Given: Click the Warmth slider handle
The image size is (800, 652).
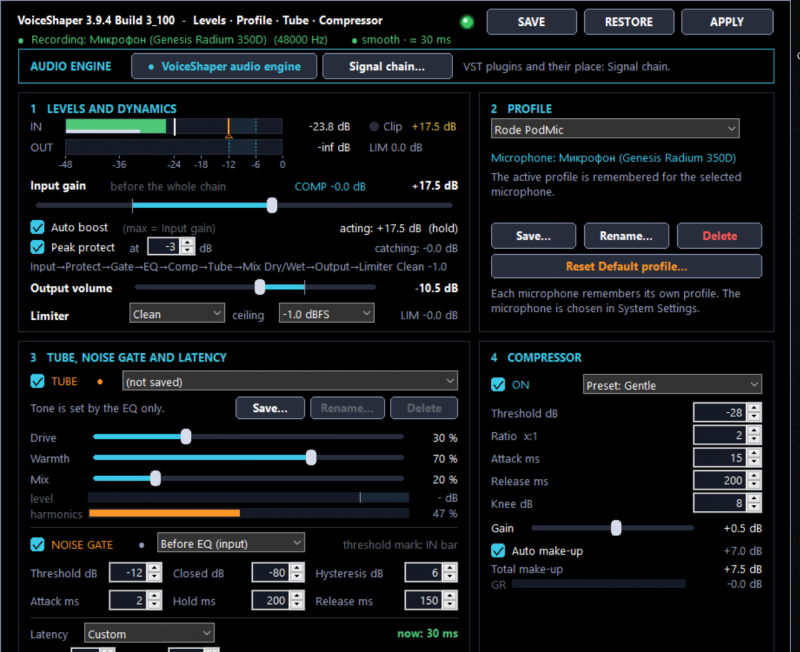Looking at the screenshot, I should 311,458.
